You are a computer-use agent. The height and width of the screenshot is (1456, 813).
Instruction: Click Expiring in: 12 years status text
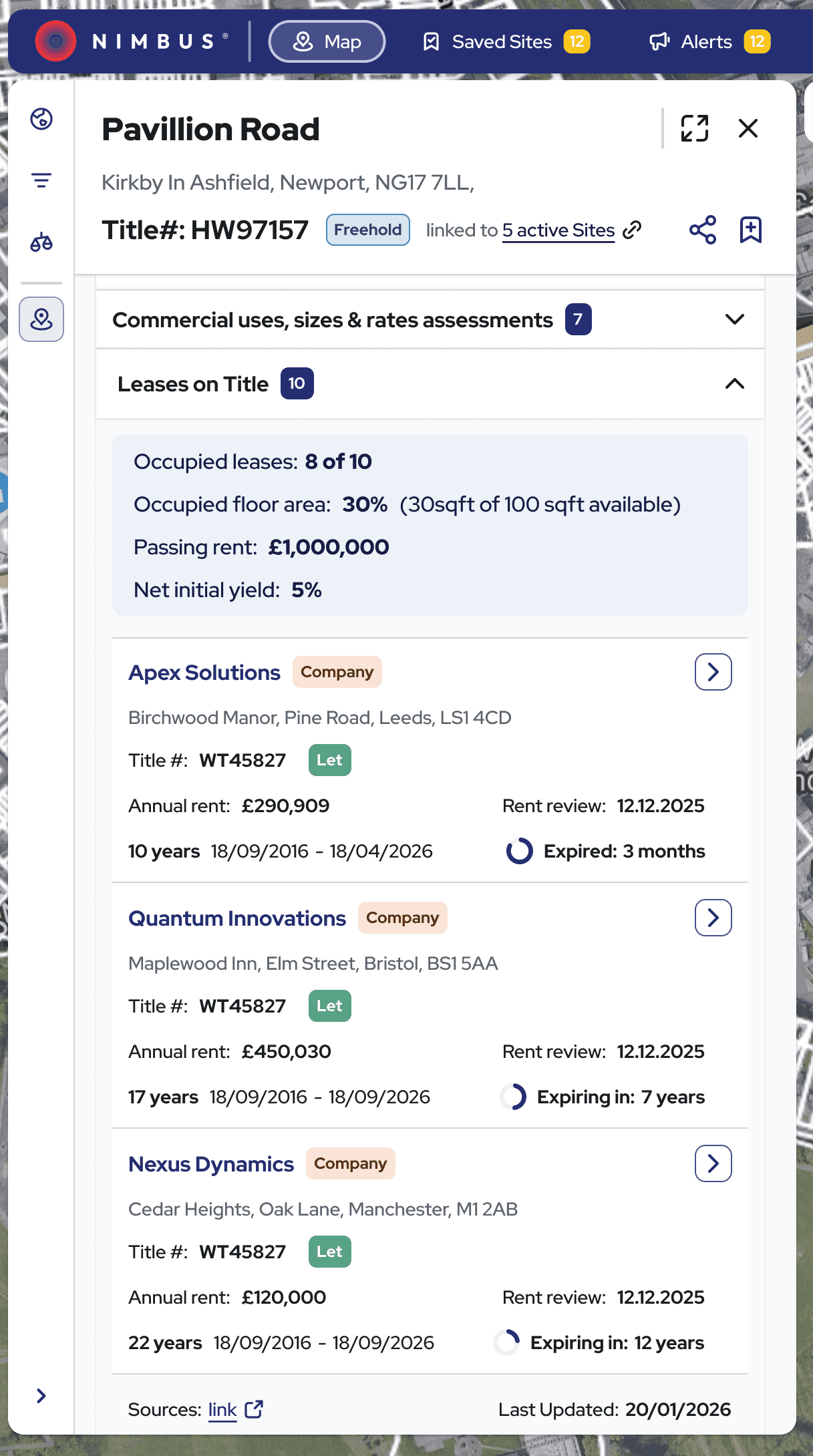coord(617,1342)
